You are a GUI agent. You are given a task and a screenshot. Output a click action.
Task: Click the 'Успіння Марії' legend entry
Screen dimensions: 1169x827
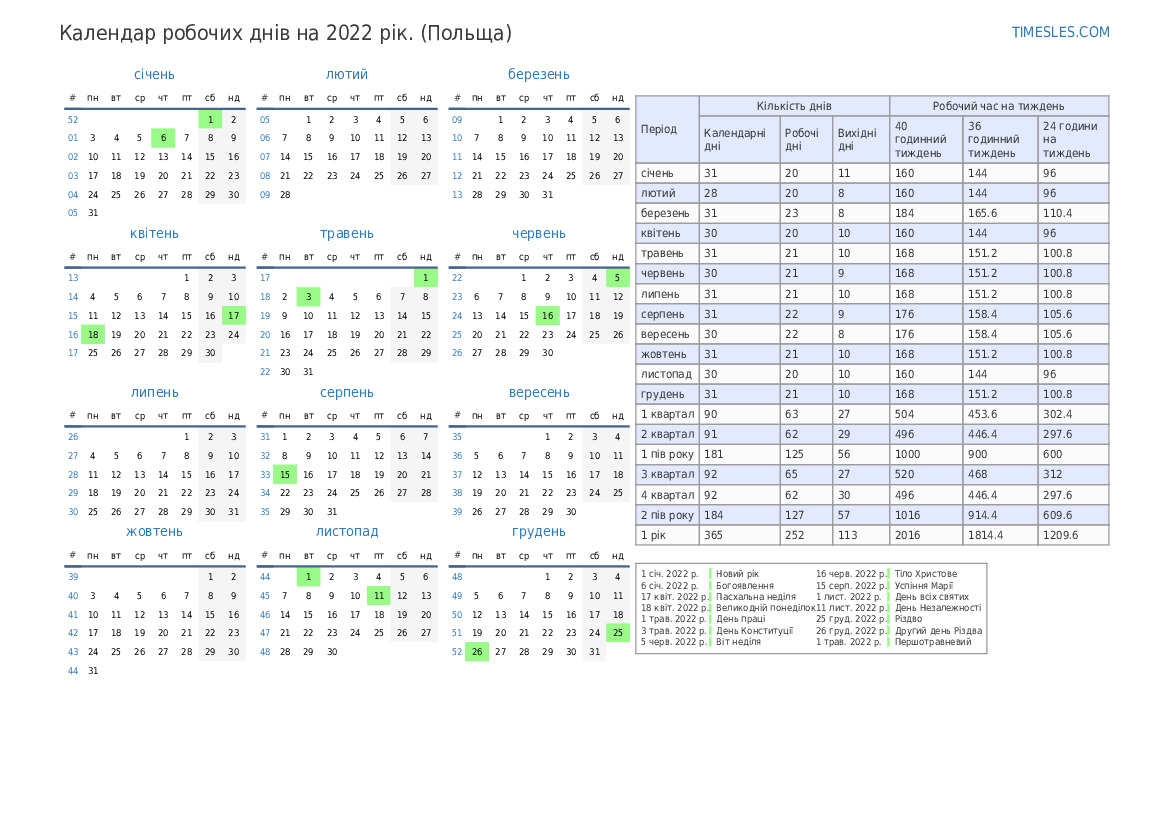[x=924, y=586]
